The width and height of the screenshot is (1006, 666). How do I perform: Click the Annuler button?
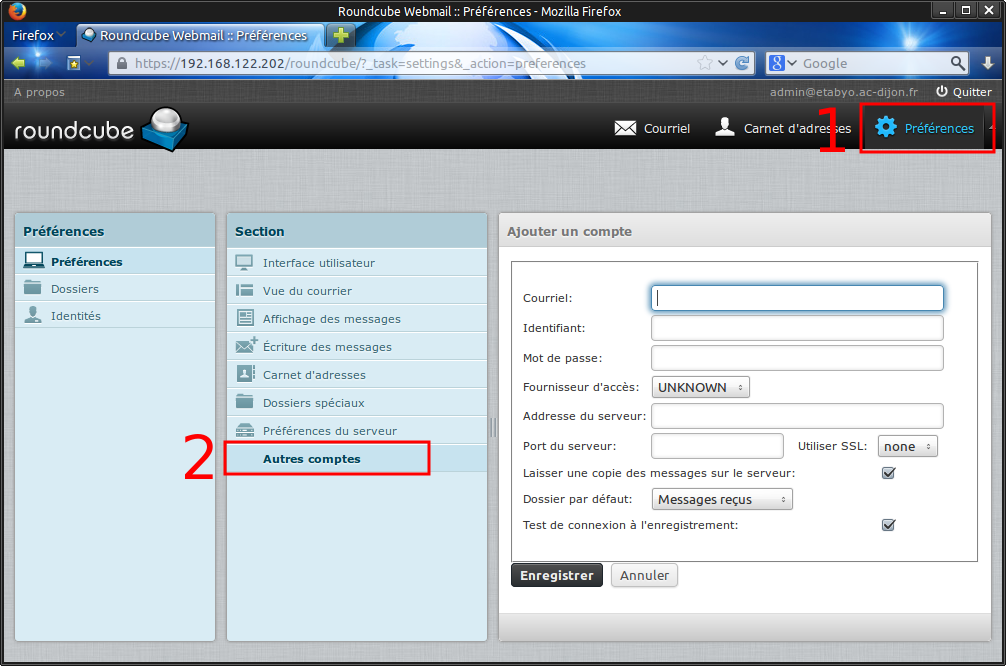click(x=644, y=576)
